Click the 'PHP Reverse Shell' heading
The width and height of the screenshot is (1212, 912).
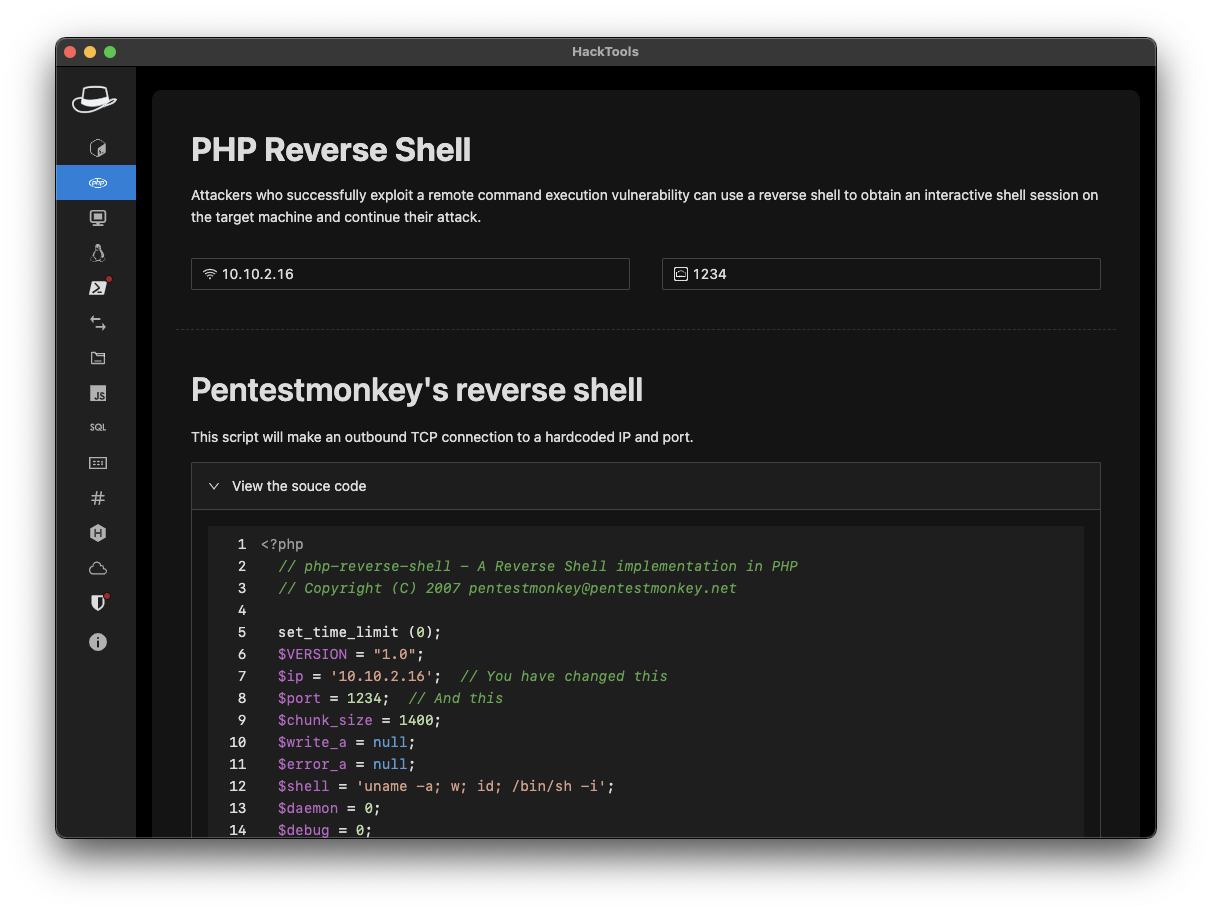coord(331,150)
